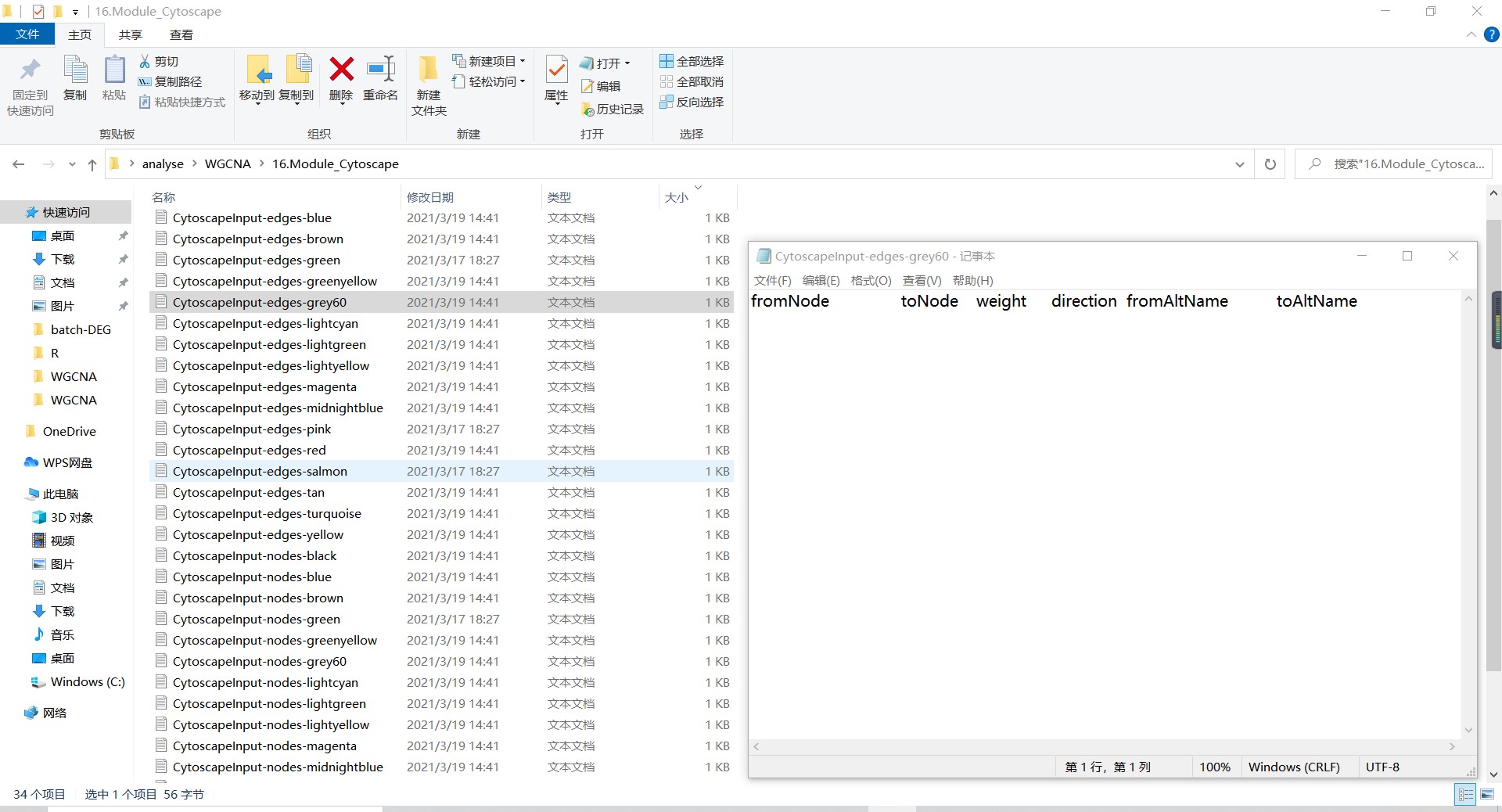
Task: Click WGCNA in the address breadcrumb
Action: pyautogui.click(x=228, y=163)
